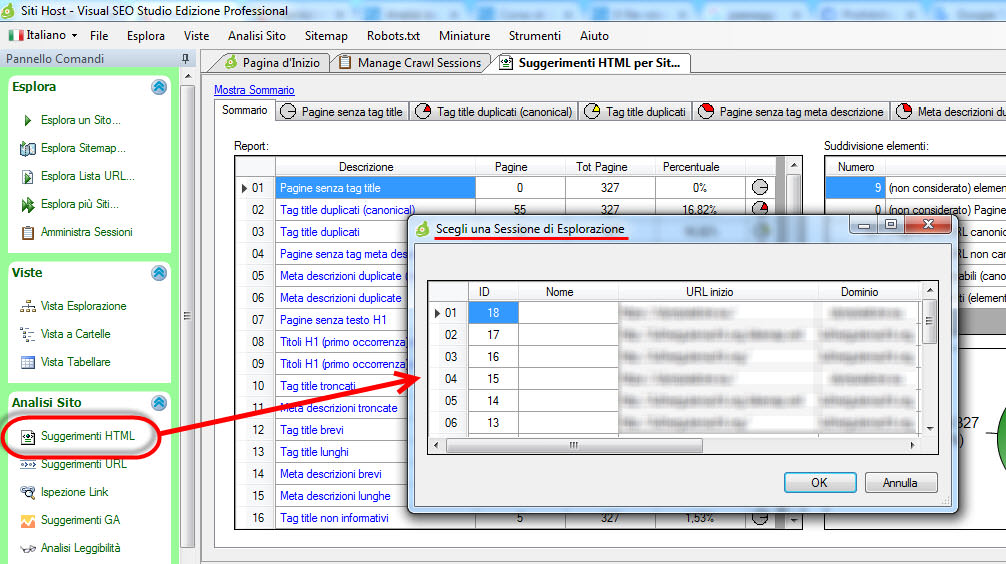Collapse the Viste panel section
The height and width of the screenshot is (564, 1006).
159,273
